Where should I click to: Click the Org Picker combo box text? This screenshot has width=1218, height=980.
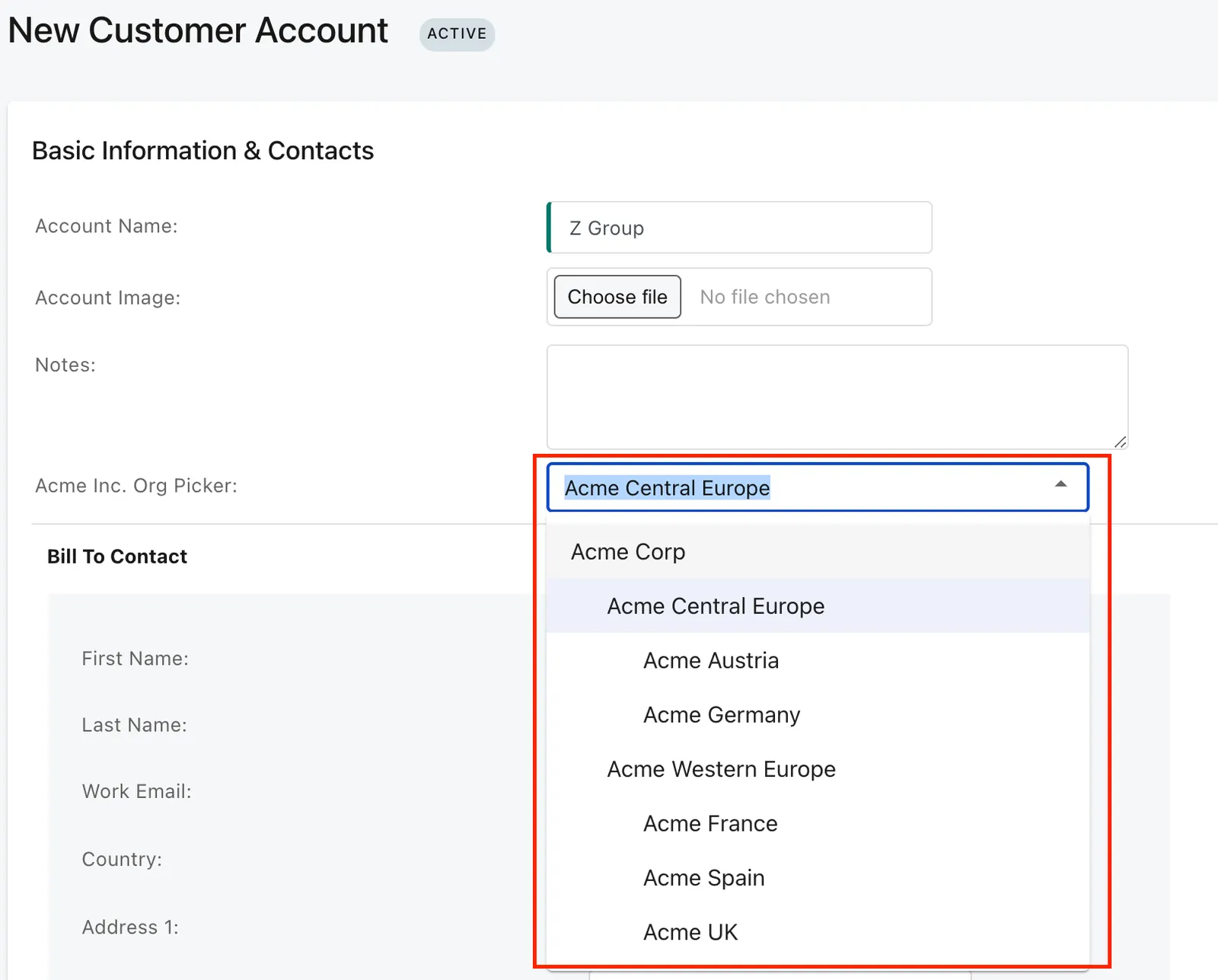tap(667, 487)
